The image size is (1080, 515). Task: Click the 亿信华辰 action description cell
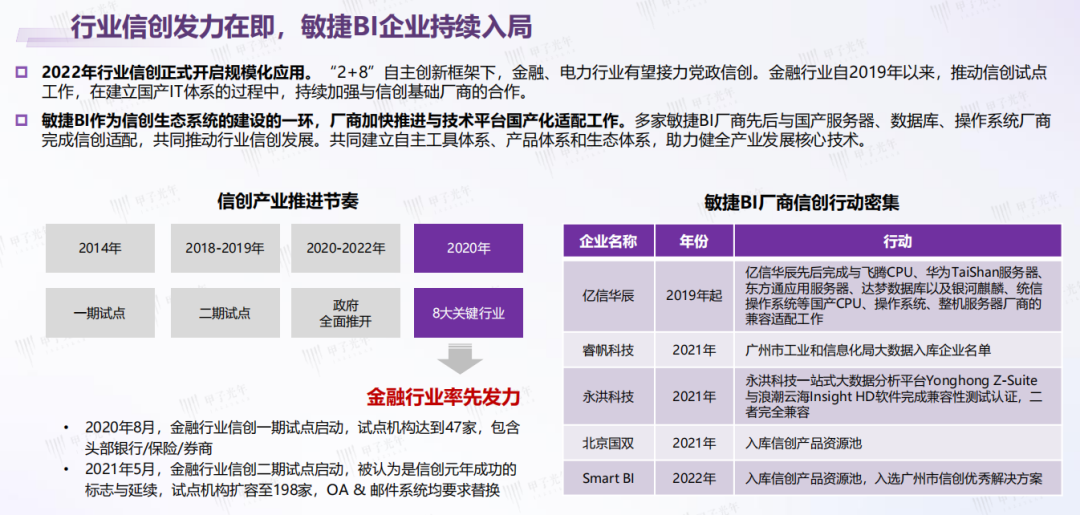coord(897,296)
